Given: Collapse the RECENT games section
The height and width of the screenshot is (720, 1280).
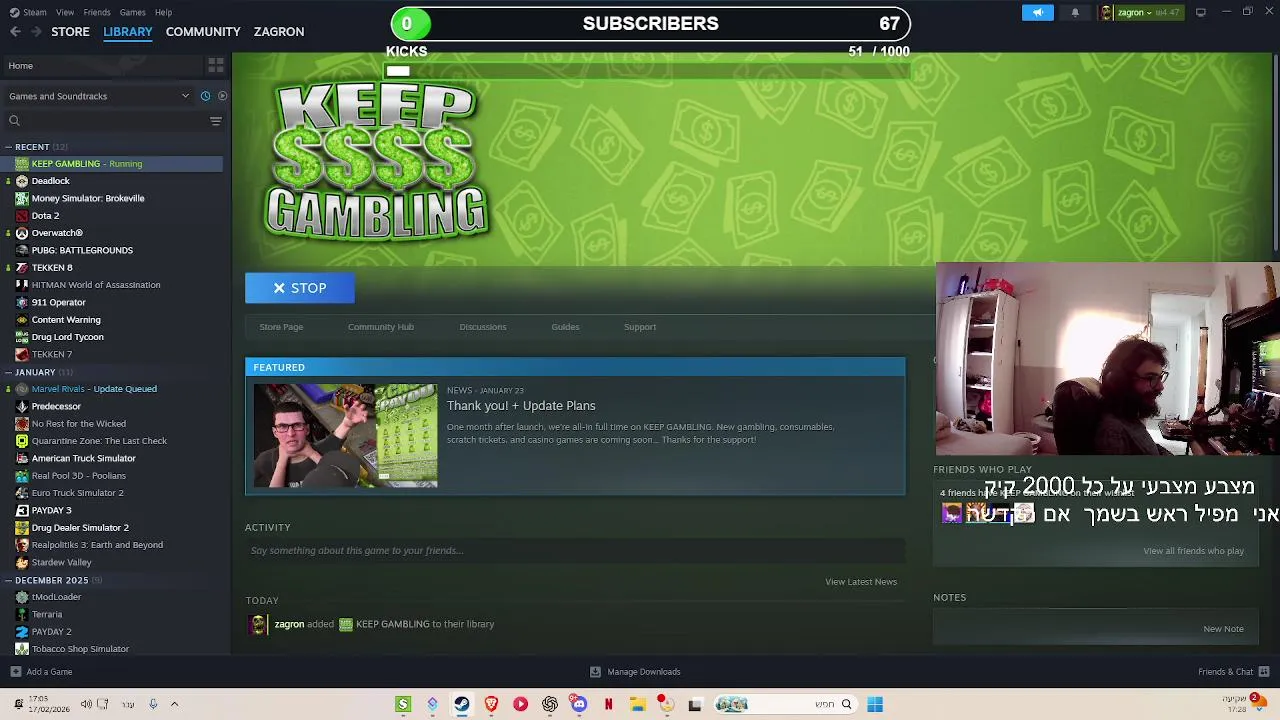Looking at the screenshot, I should point(8,147).
